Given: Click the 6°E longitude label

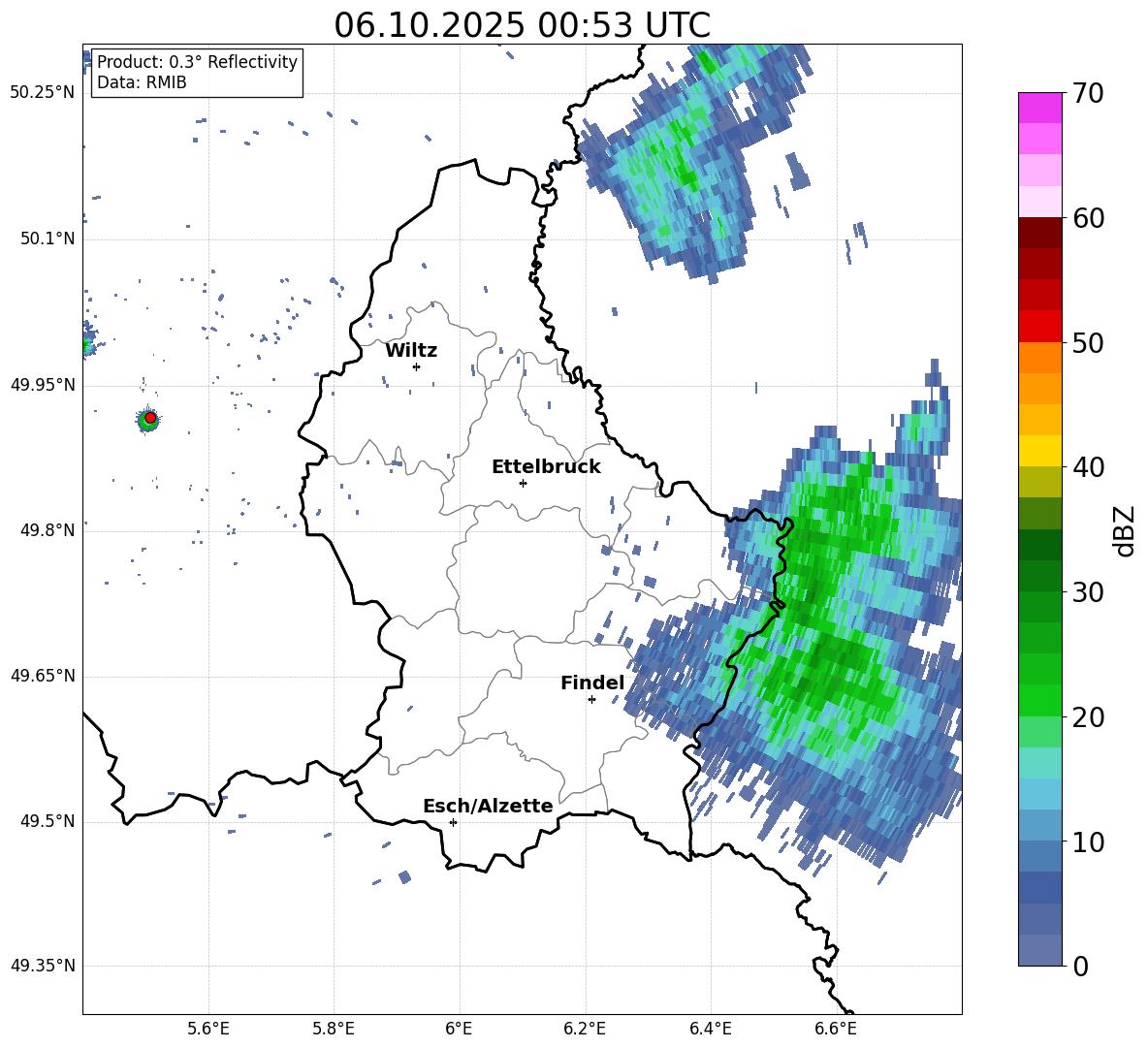Looking at the screenshot, I should coord(459,1029).
